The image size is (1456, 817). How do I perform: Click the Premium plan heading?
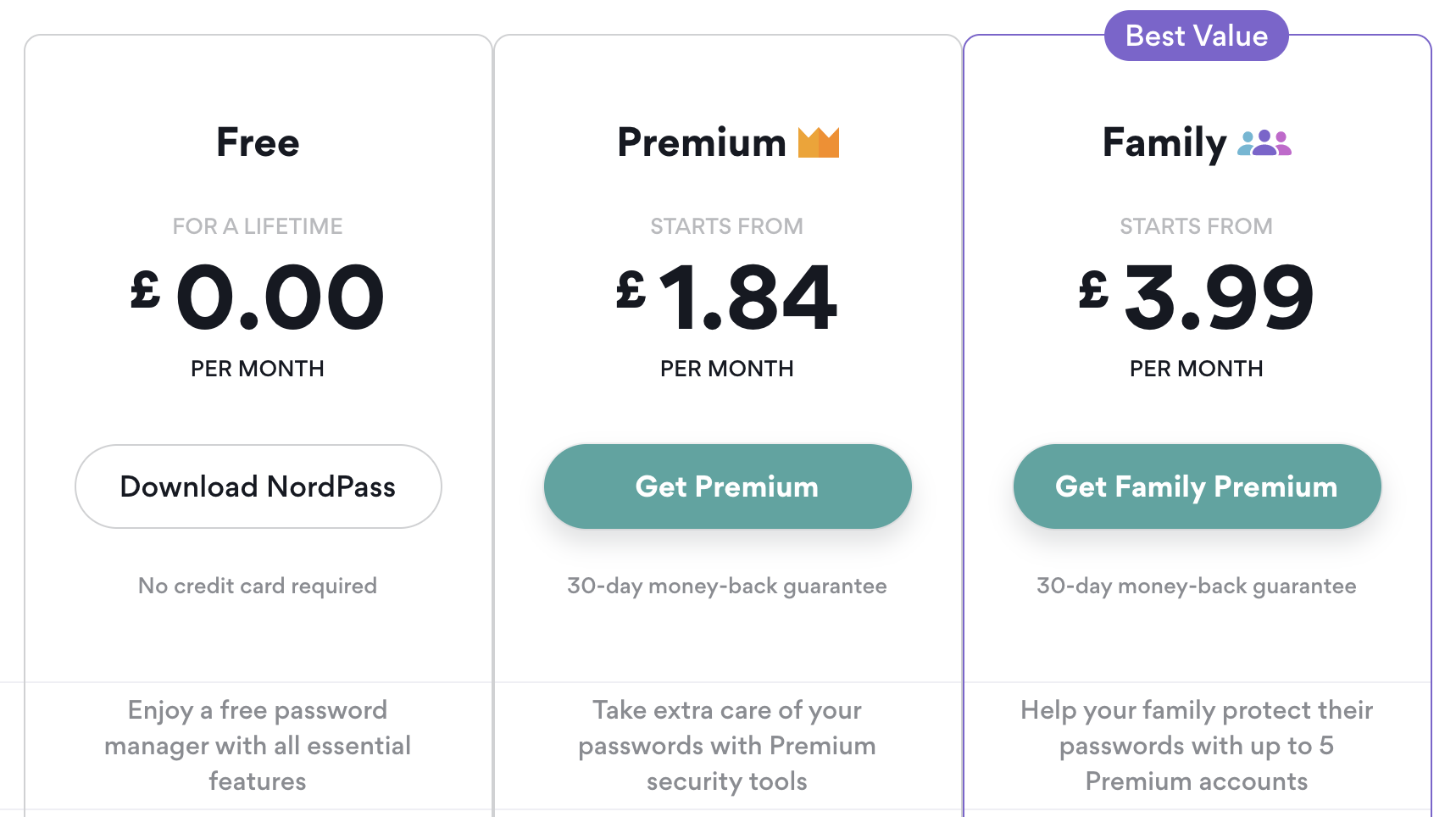tap(702, 142)
